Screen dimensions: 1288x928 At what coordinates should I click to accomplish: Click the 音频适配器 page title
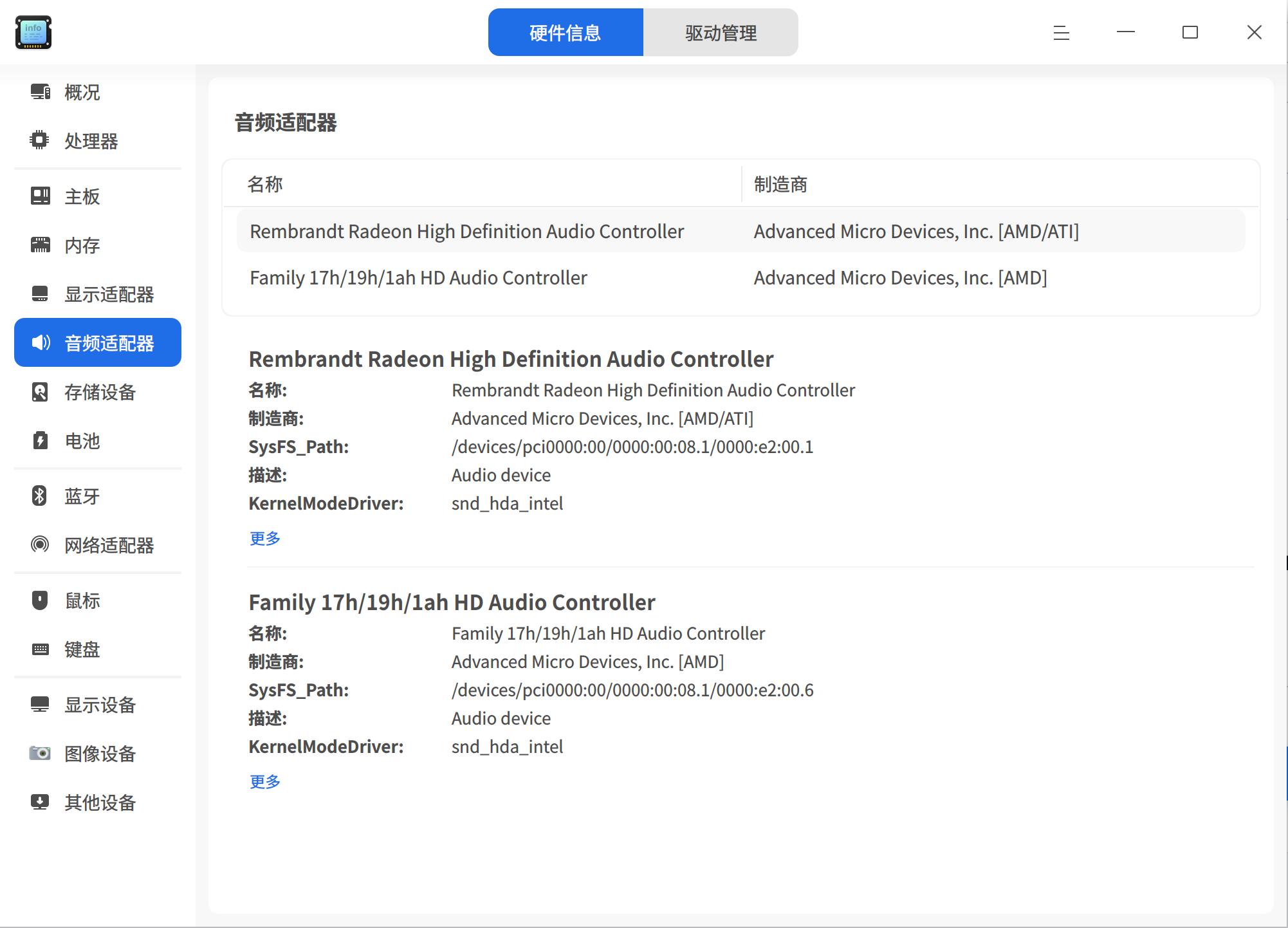(286, 122)
